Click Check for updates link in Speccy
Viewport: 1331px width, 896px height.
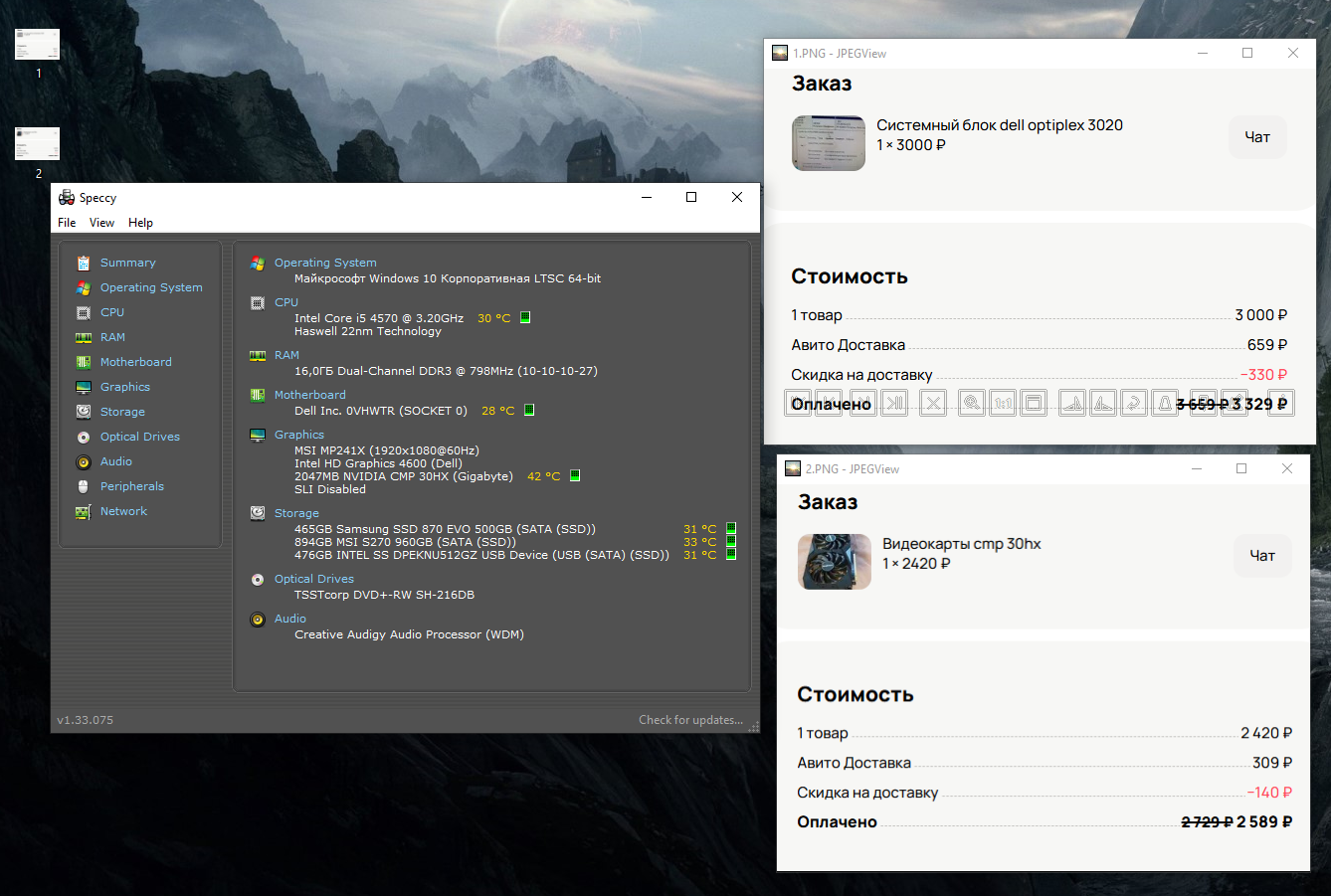[x=690, y=720]
